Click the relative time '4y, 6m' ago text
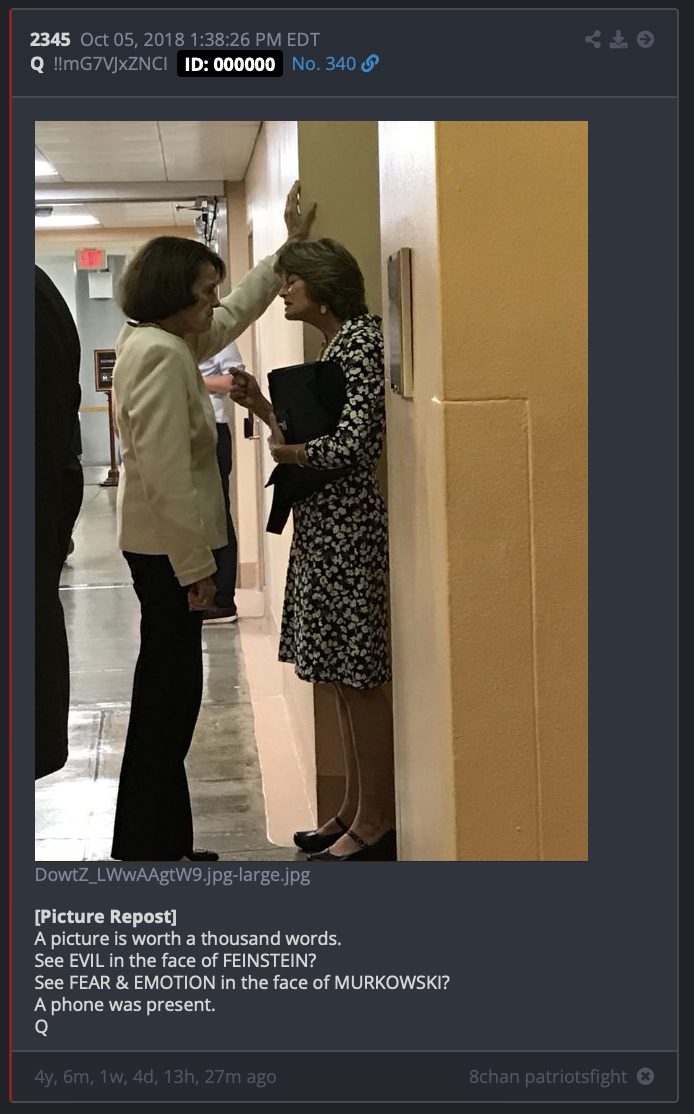Viewport: 694px width, 1114px height. click(155, 1077)
